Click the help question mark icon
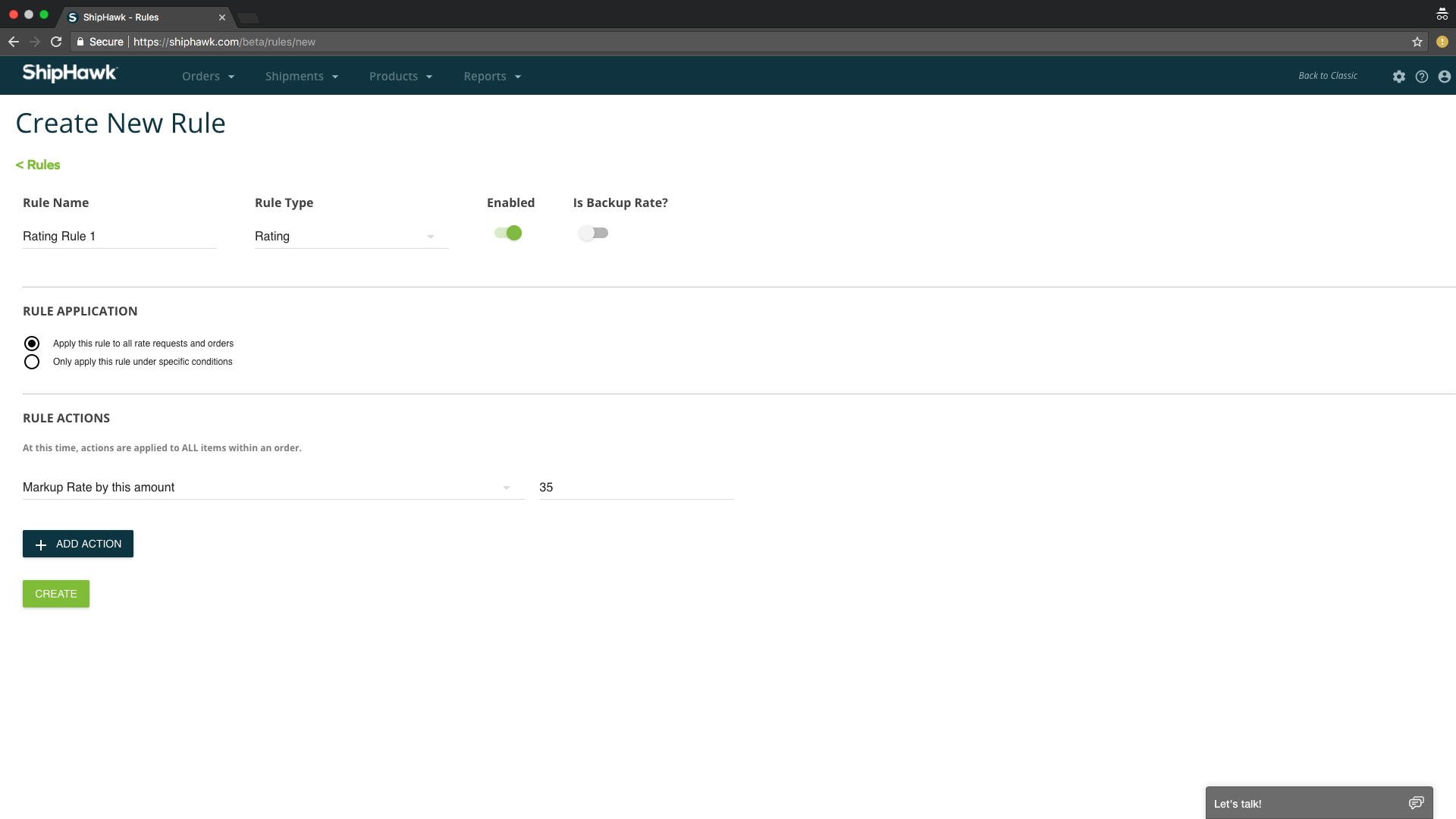 click(1422, 77)
